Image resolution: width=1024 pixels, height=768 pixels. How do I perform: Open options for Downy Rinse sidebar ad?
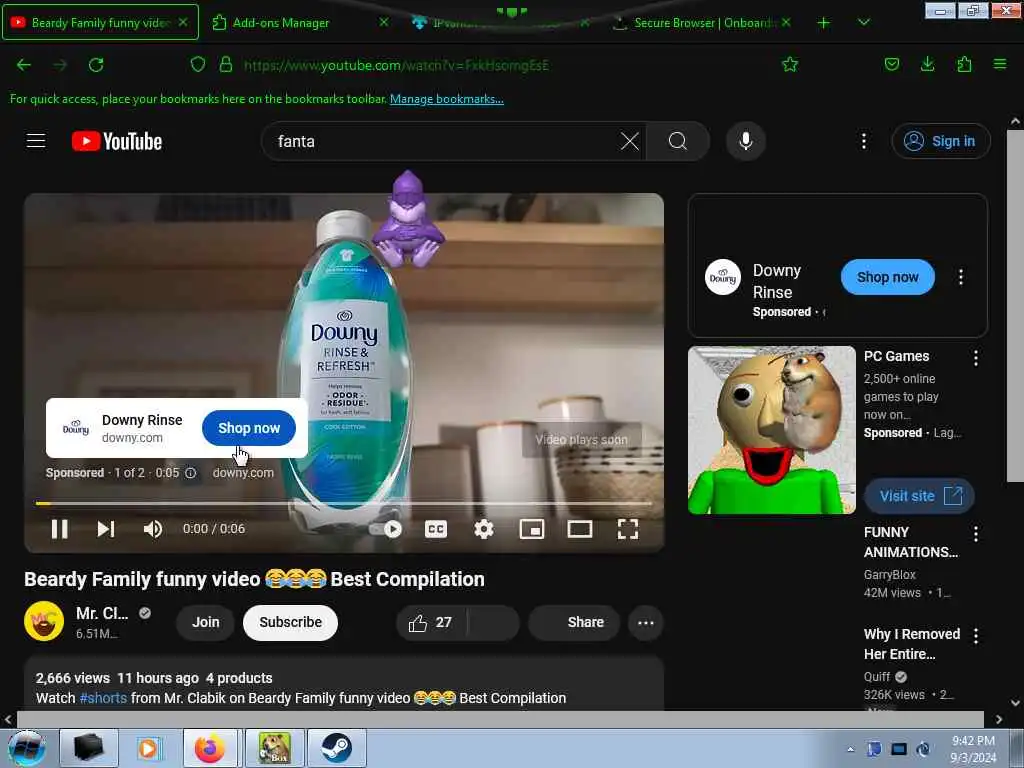click(x=961, y=277)
